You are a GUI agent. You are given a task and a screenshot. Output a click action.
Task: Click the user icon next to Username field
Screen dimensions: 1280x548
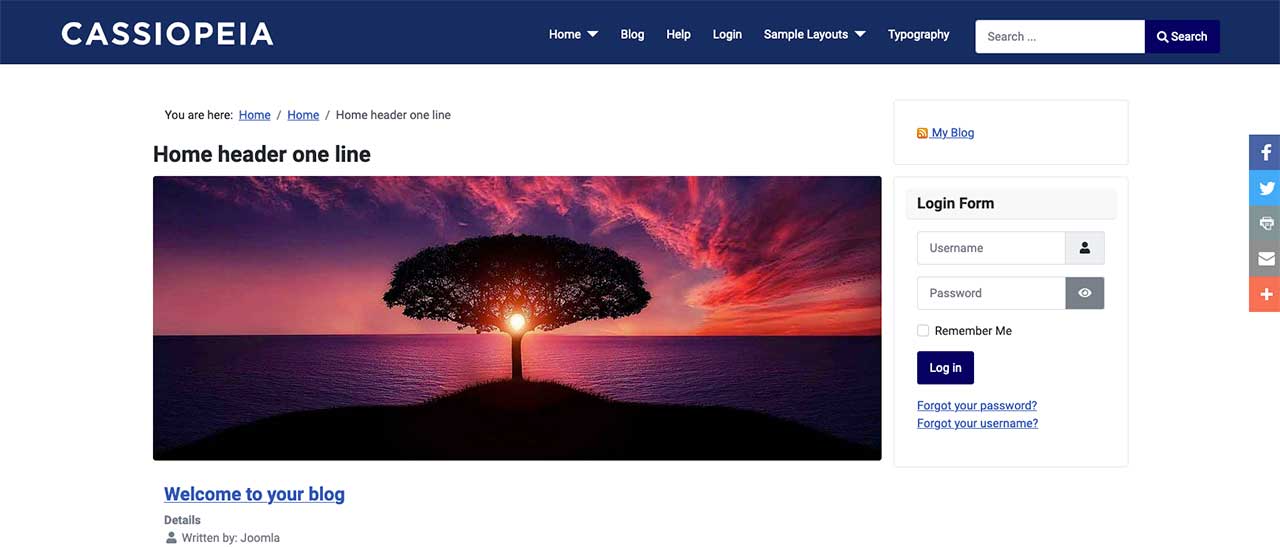coord(1085,248)
